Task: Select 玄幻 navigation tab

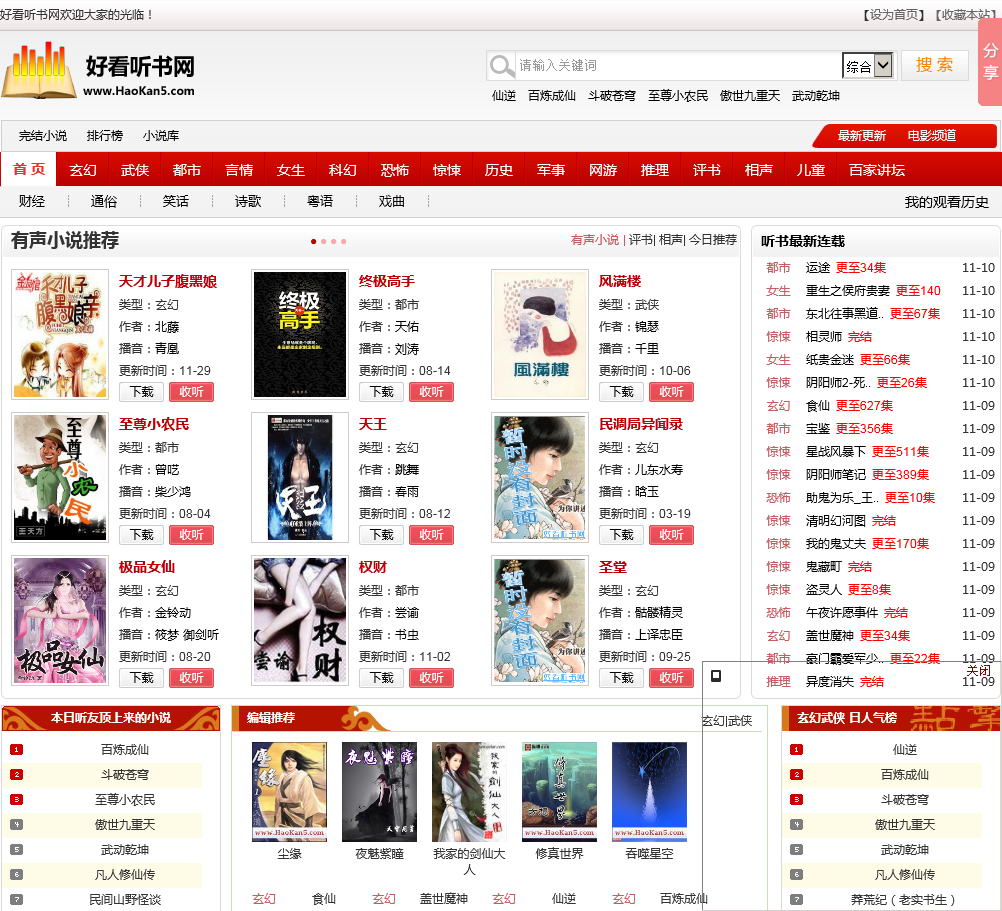Action: click(x=82, y=170)
